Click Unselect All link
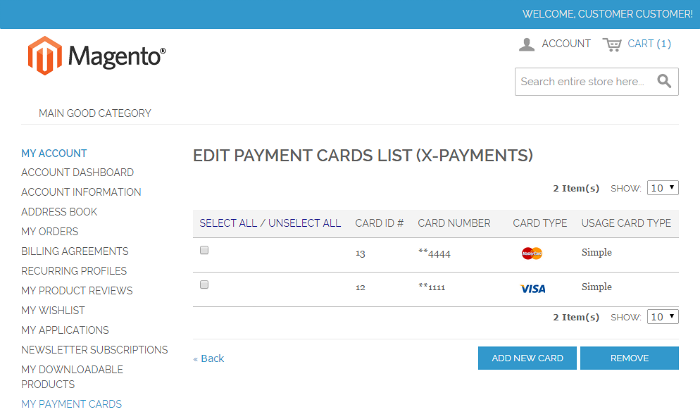 304,223
